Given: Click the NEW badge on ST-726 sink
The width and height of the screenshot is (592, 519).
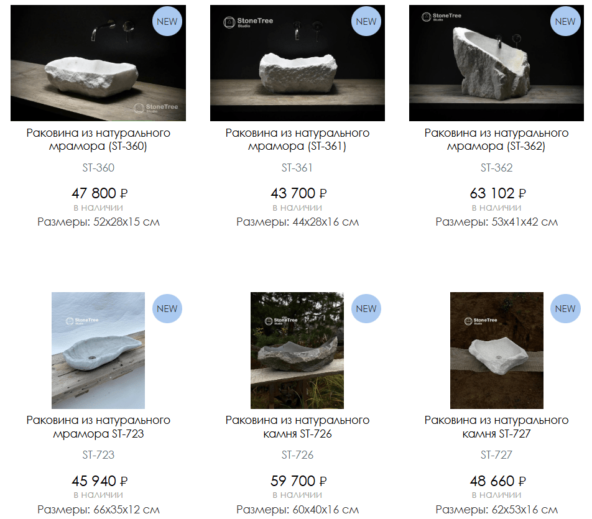Looking at the screenshot, I should click(x=366, y=309).
